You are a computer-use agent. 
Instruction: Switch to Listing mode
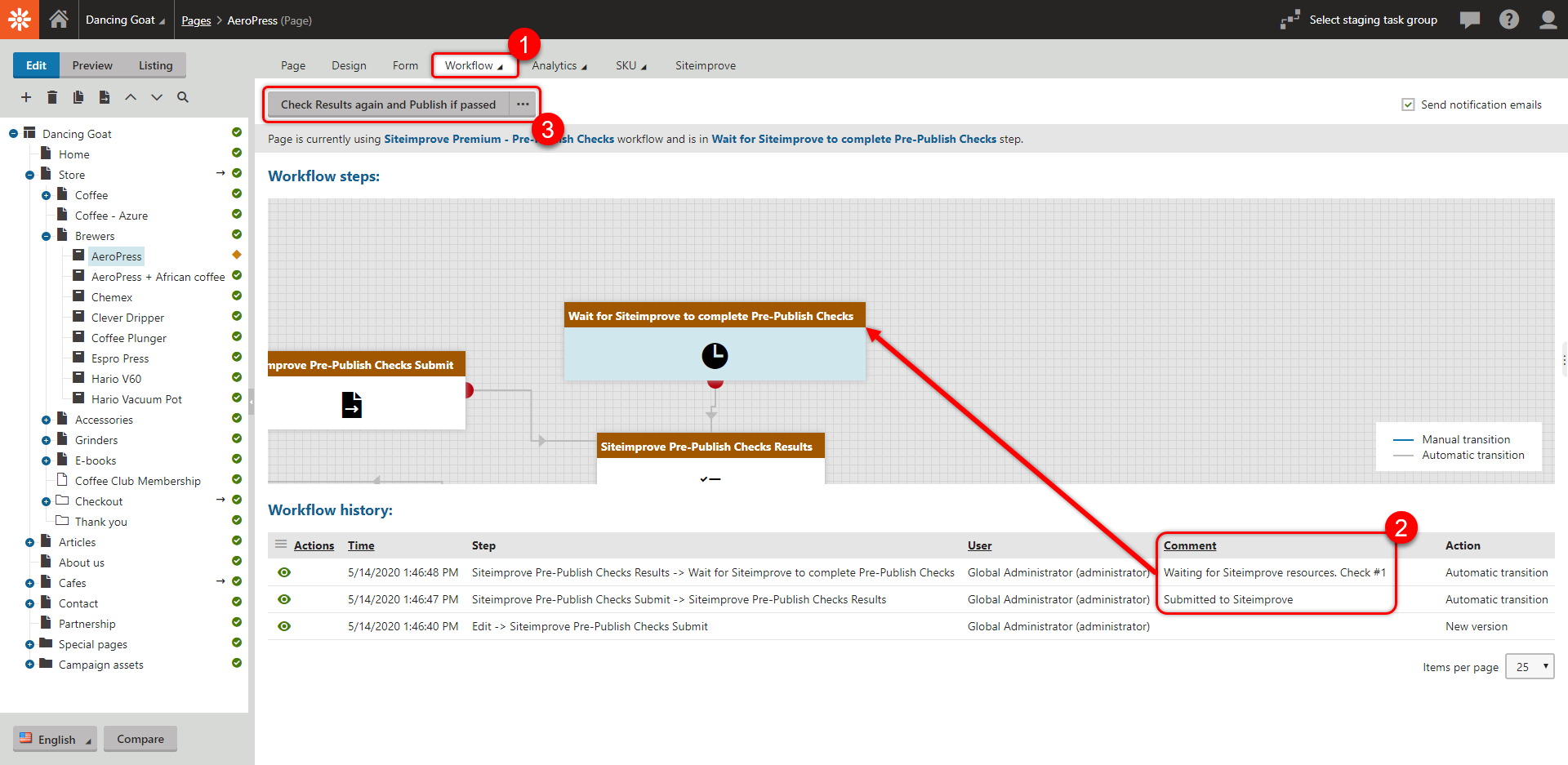[x=155, y=65]
